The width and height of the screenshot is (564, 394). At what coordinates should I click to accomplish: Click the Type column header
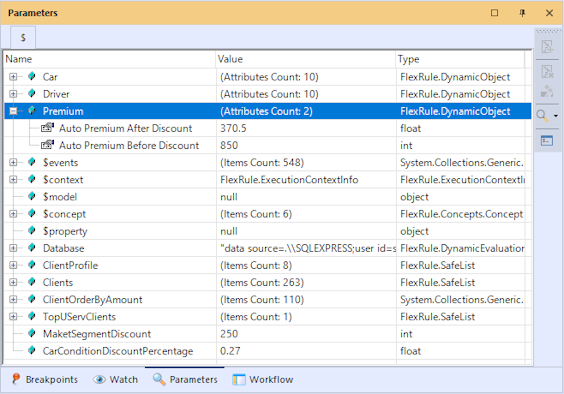point(460,59)
